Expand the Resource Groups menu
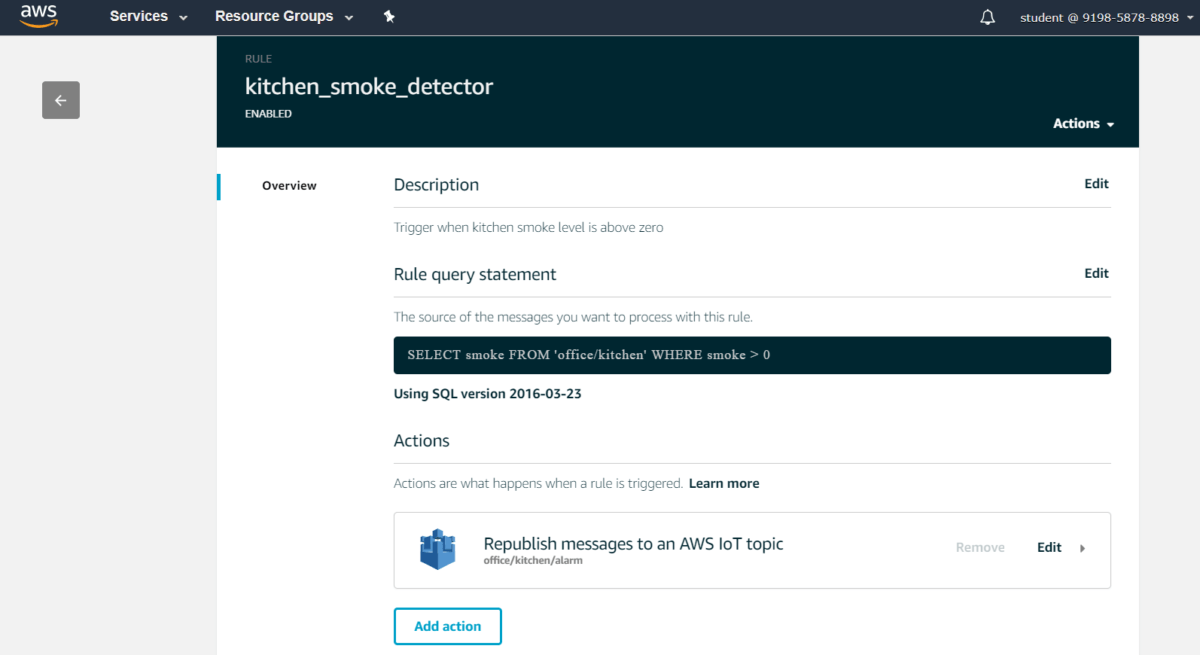Screen dimensions: 1200x655 point(285,17)
